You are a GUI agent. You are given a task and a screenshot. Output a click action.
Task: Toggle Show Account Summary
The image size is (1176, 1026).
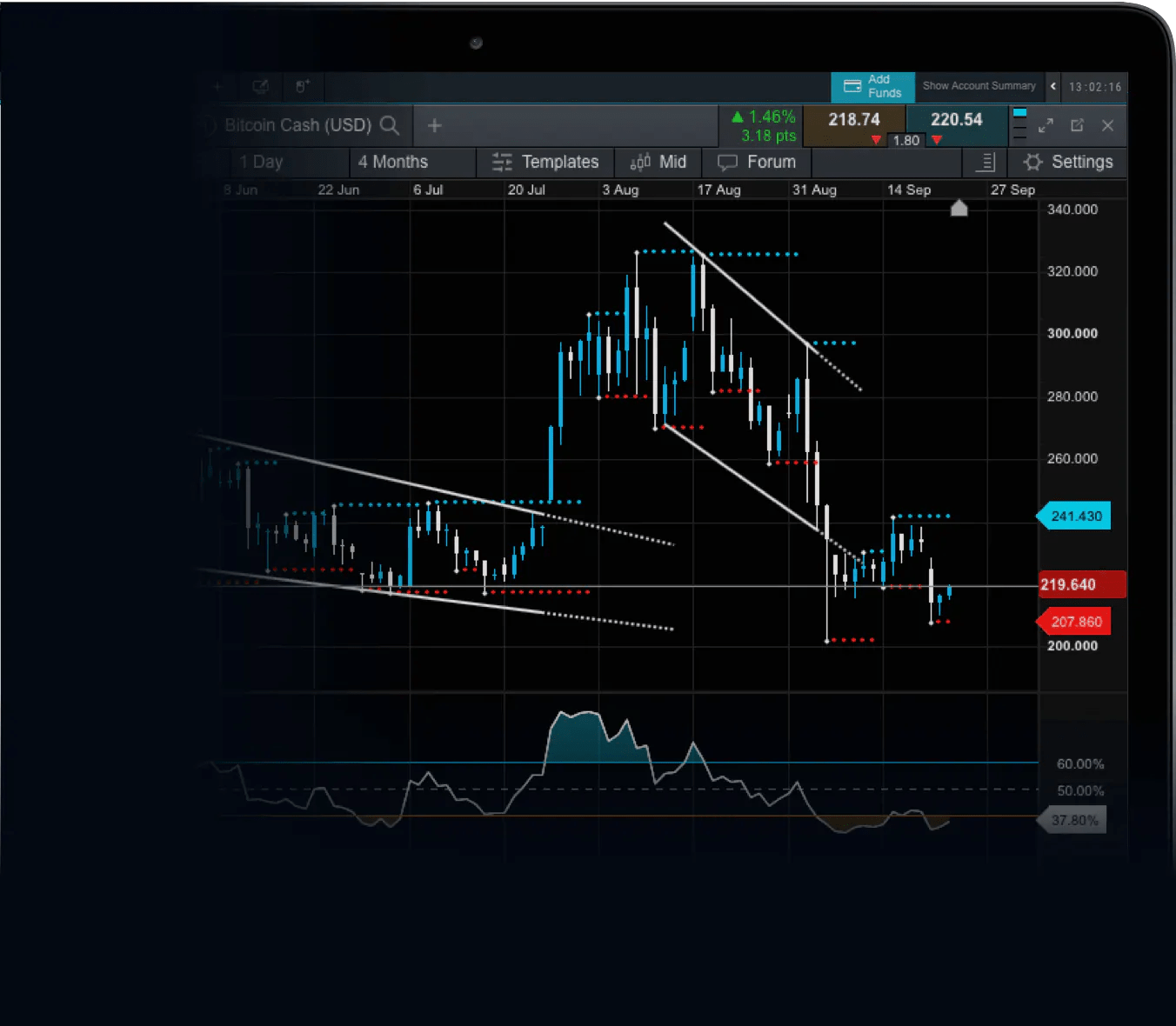(x=979, y=86)
